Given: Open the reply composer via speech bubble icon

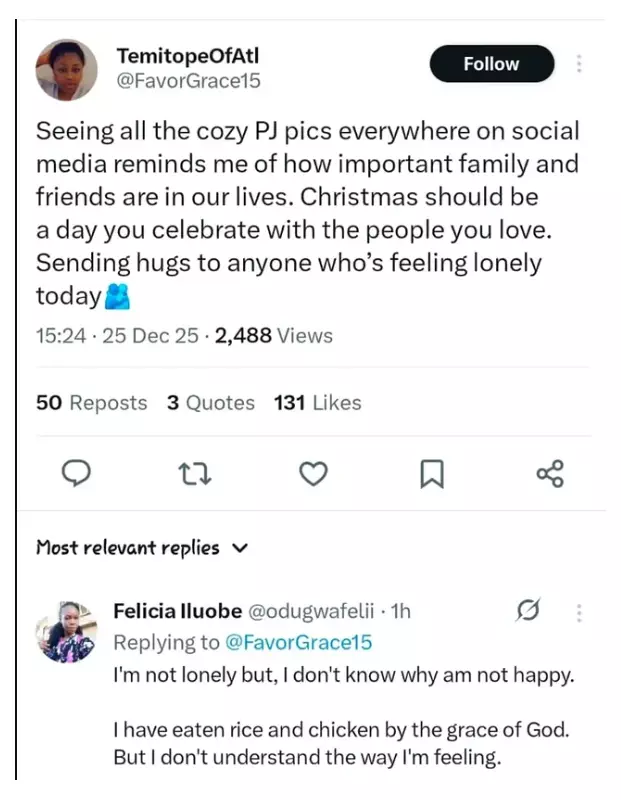Looking at the screenshot, I should point(78,473).
